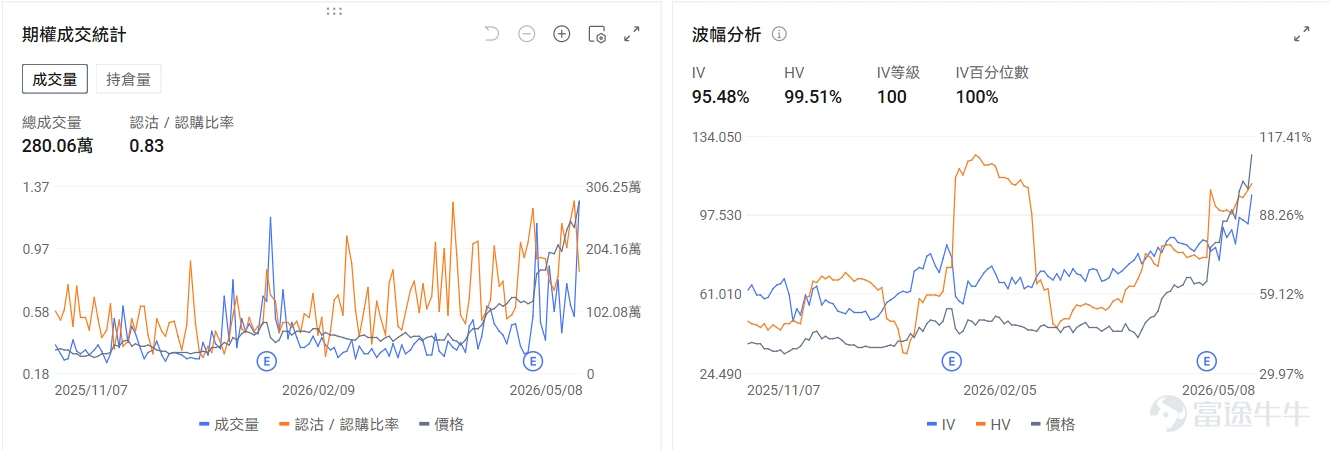Click the May earnings marker in volatility chart
The height and width of the screenshot is (450, 1330).
click(1207, 360)
